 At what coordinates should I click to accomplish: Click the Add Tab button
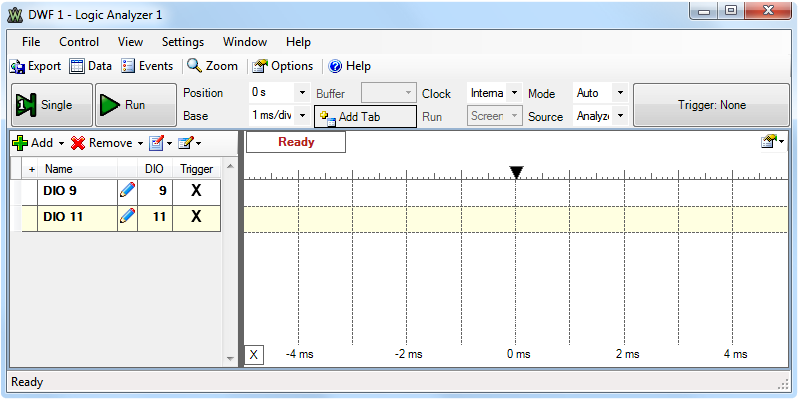click(x=365, y=117)
